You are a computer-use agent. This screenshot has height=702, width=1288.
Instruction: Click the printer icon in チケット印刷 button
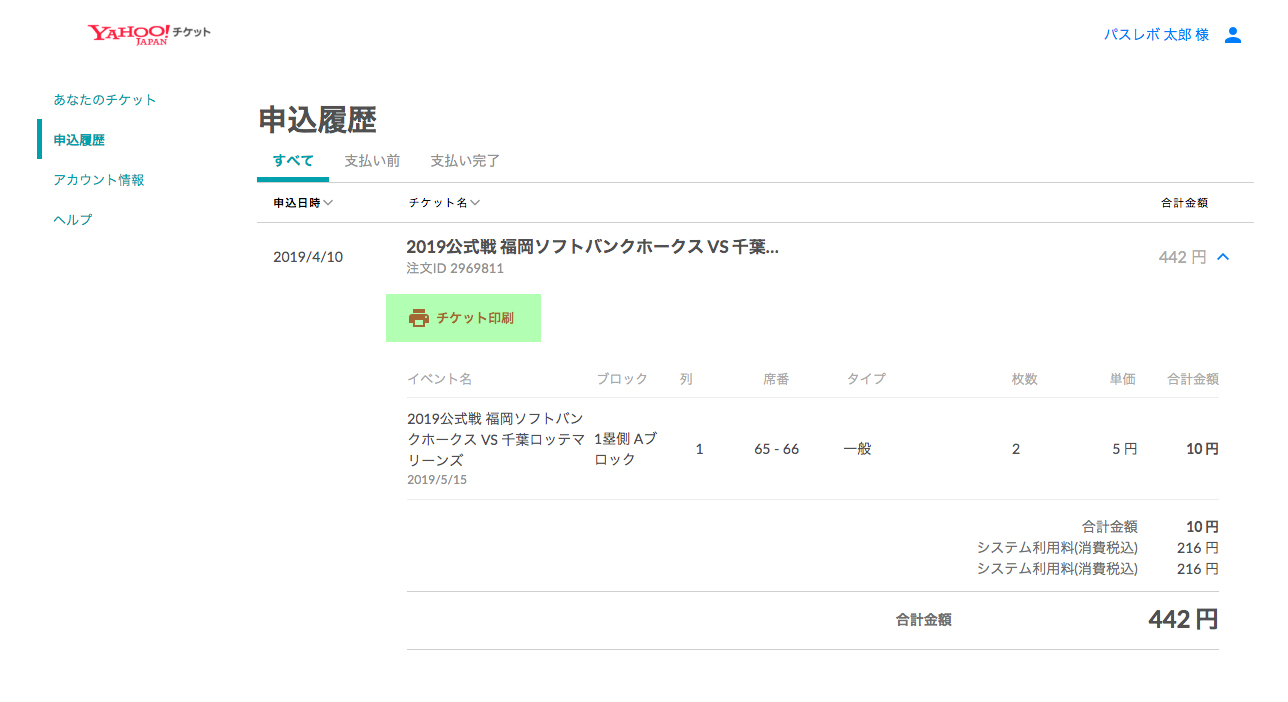click(419, 318)
